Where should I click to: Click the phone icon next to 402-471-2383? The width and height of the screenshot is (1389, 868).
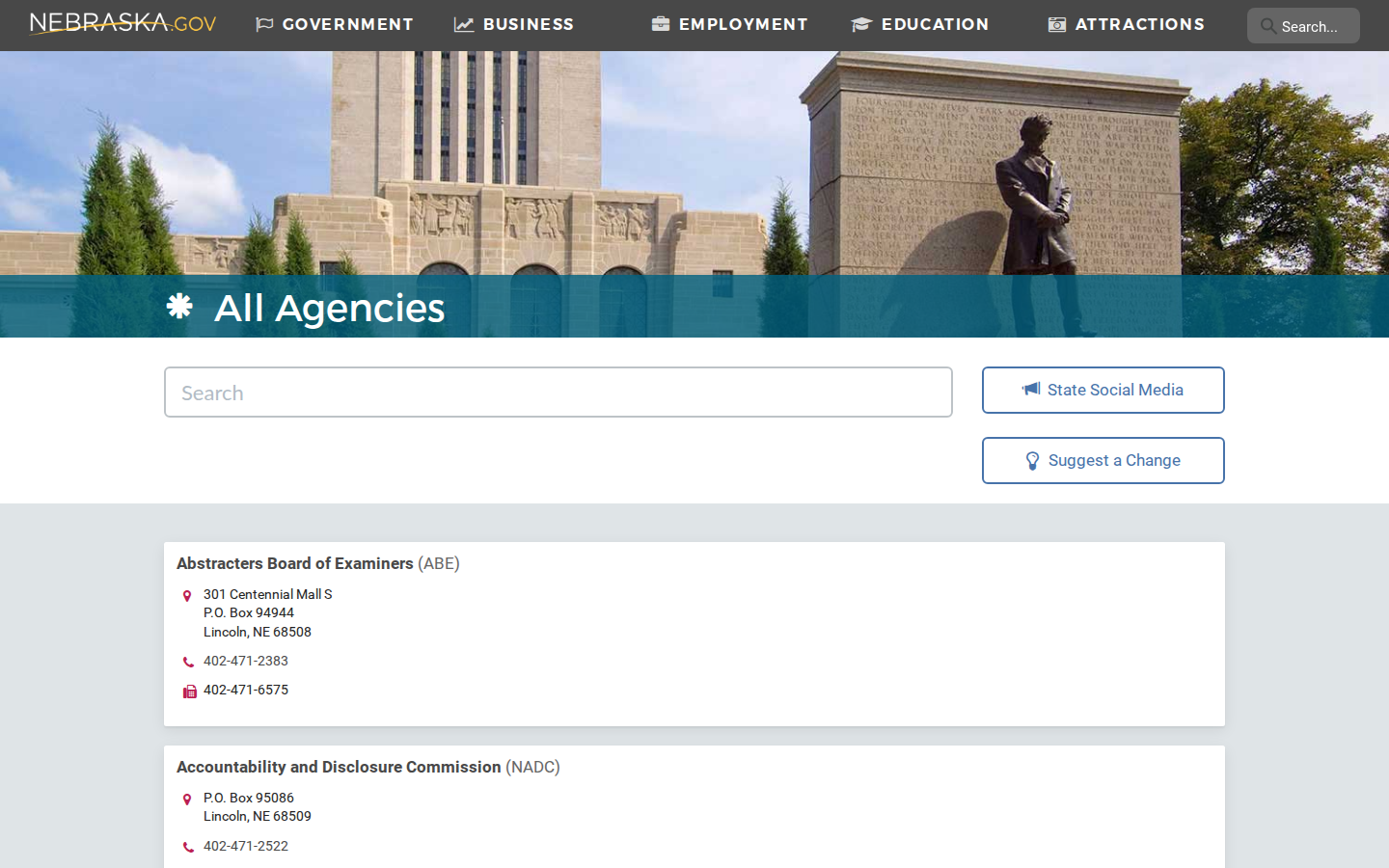click(x=188, y=662)
